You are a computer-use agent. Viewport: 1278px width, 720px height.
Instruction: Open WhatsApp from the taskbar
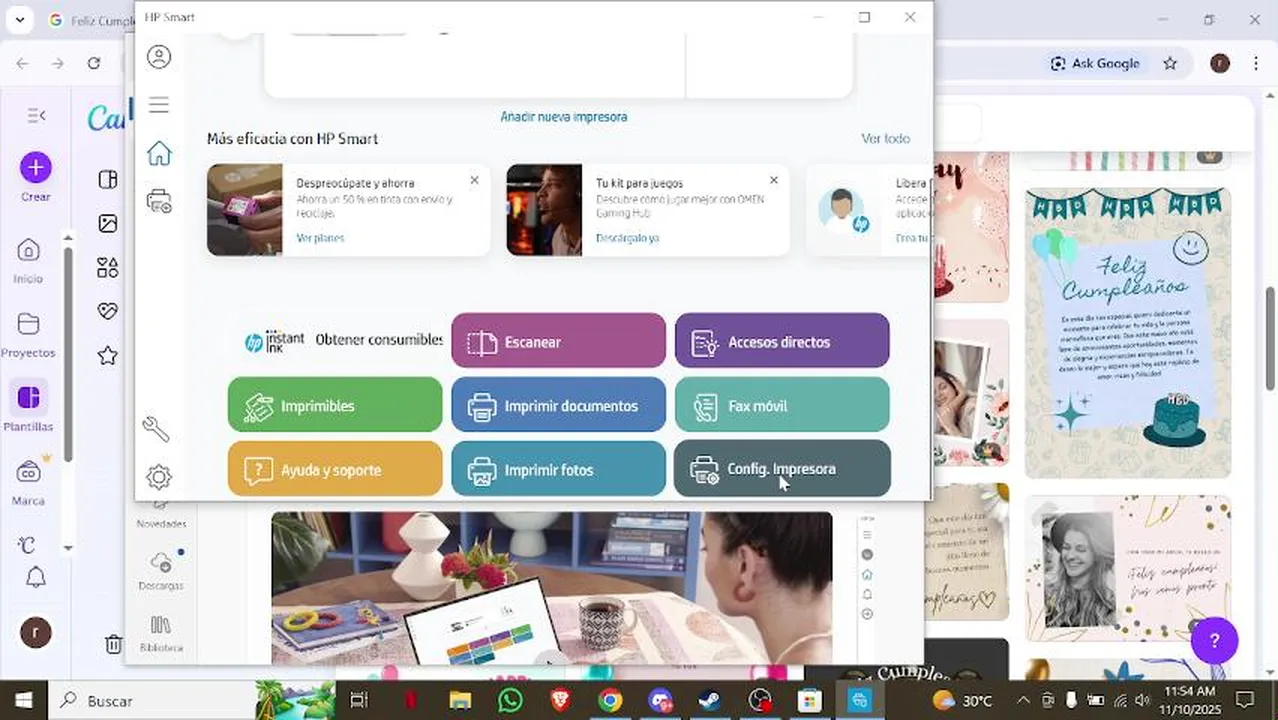510,700
